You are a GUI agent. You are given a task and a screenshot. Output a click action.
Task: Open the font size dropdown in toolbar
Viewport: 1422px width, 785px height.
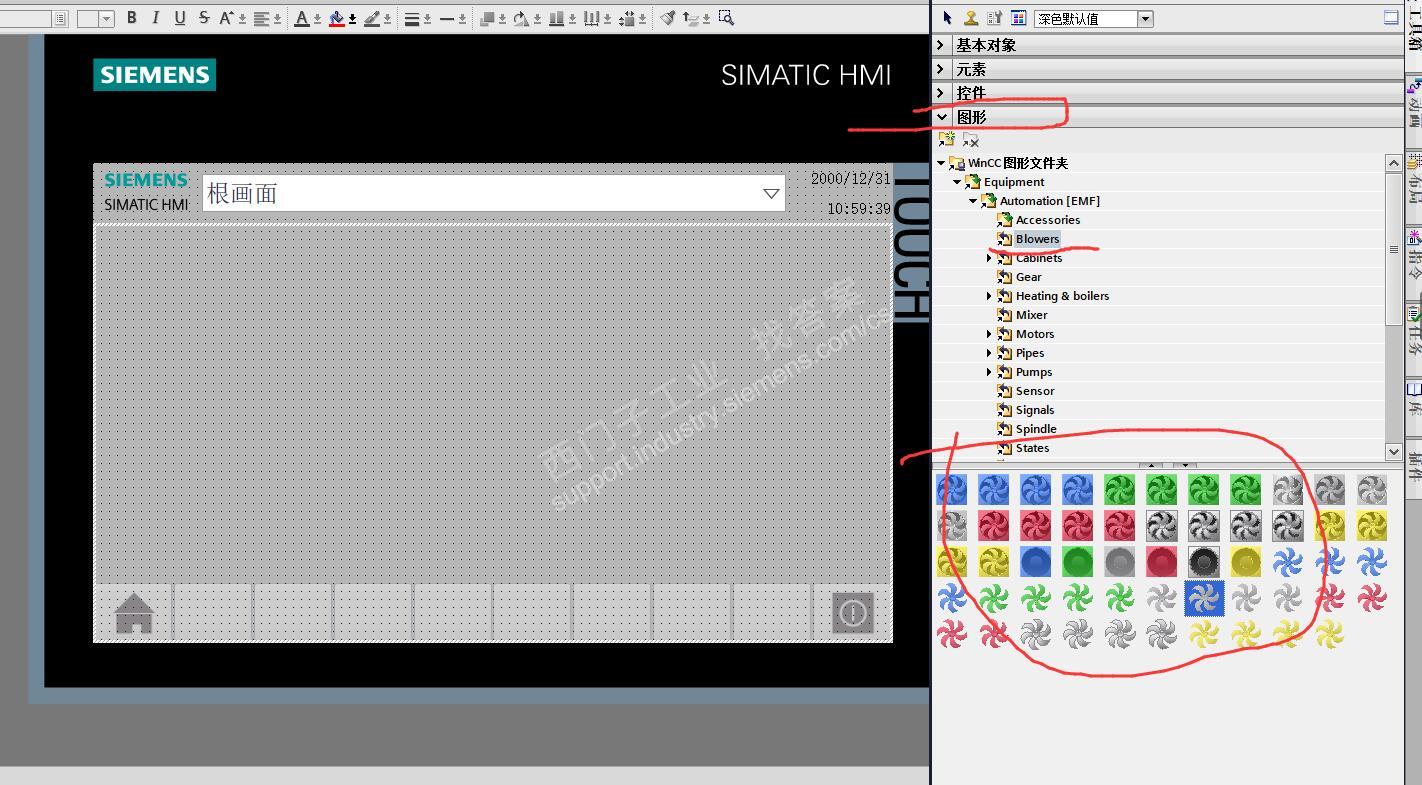pyautogui.click(x=106, y=19)
